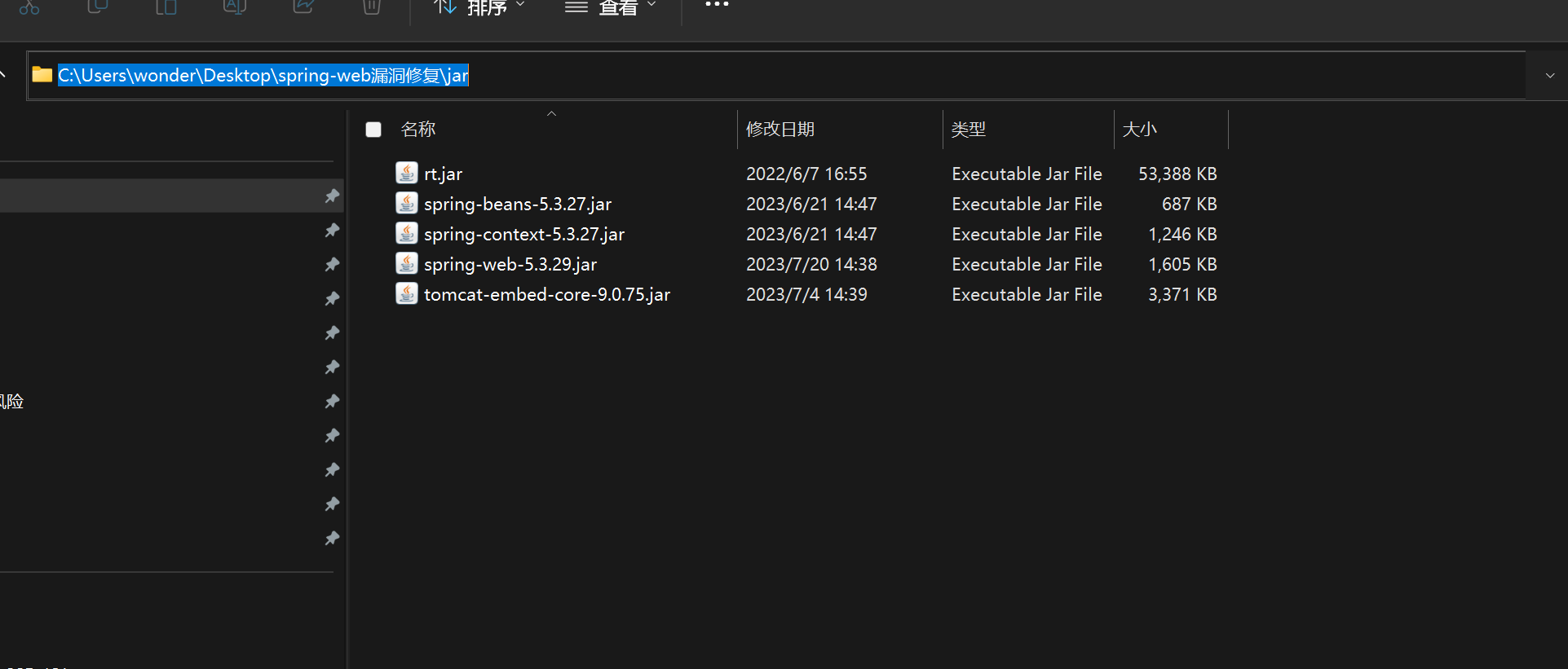Click the Paste clipboard icon in toolbar

point(166,7)
